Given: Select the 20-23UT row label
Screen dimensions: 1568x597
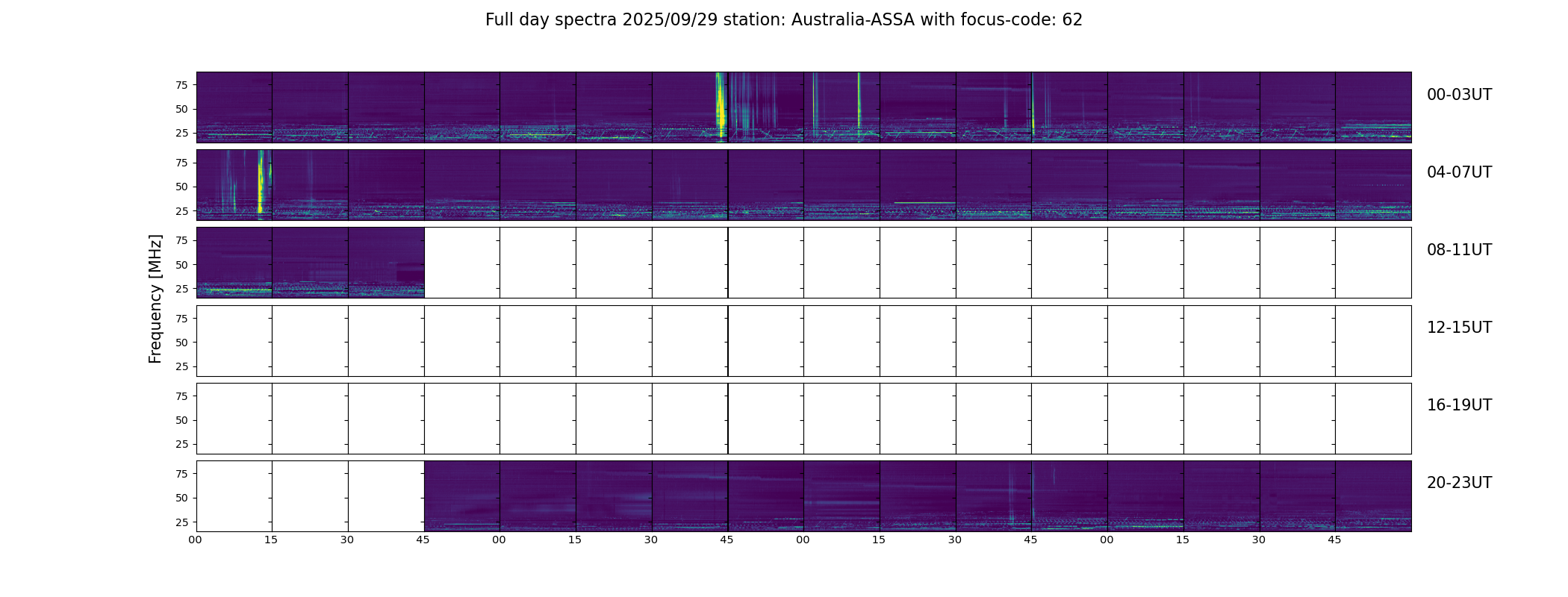Looking at the screenshot, I should 1458,483.
